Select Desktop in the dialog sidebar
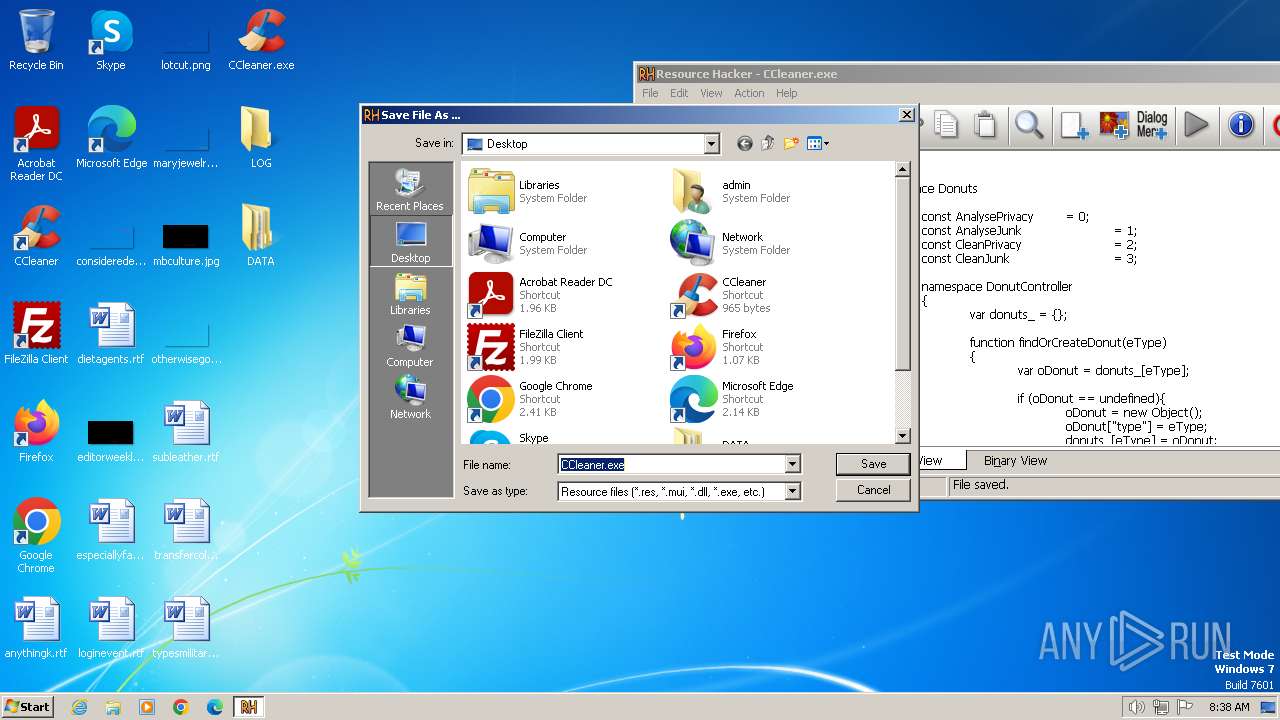 coord(410,241)
